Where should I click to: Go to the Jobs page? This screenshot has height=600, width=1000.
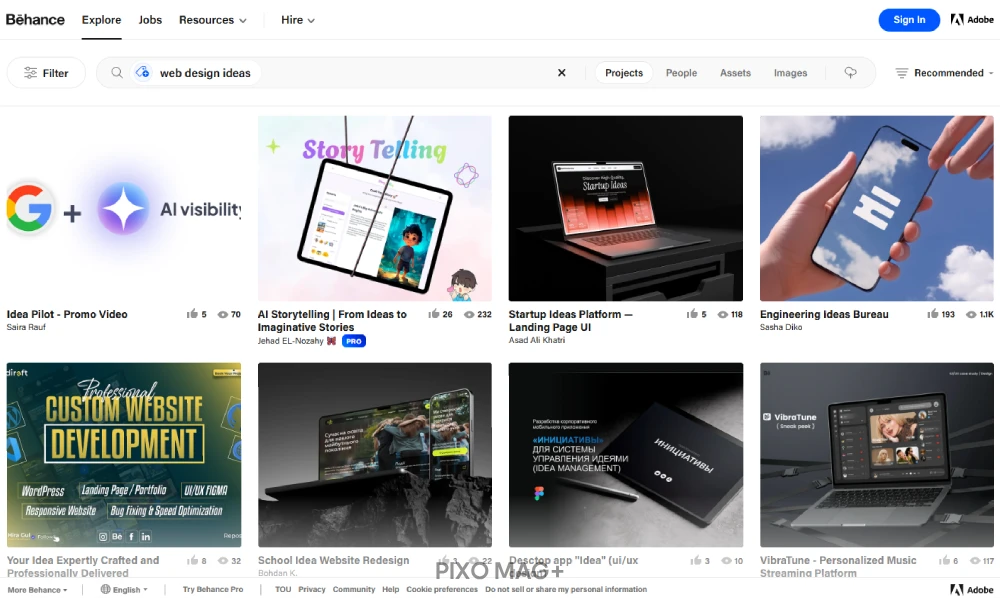click(x=150, y=20)
